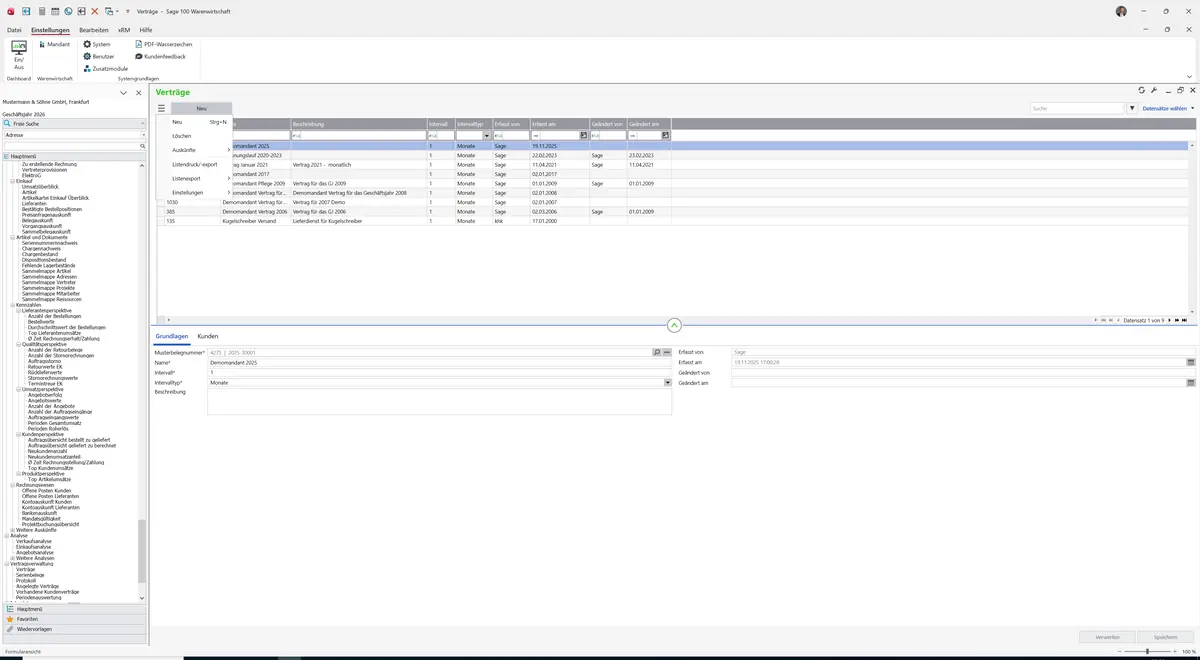This screenshot has width=1200, height=660.
Task: Switch to the Kunden tab
Action: (208, 336)
